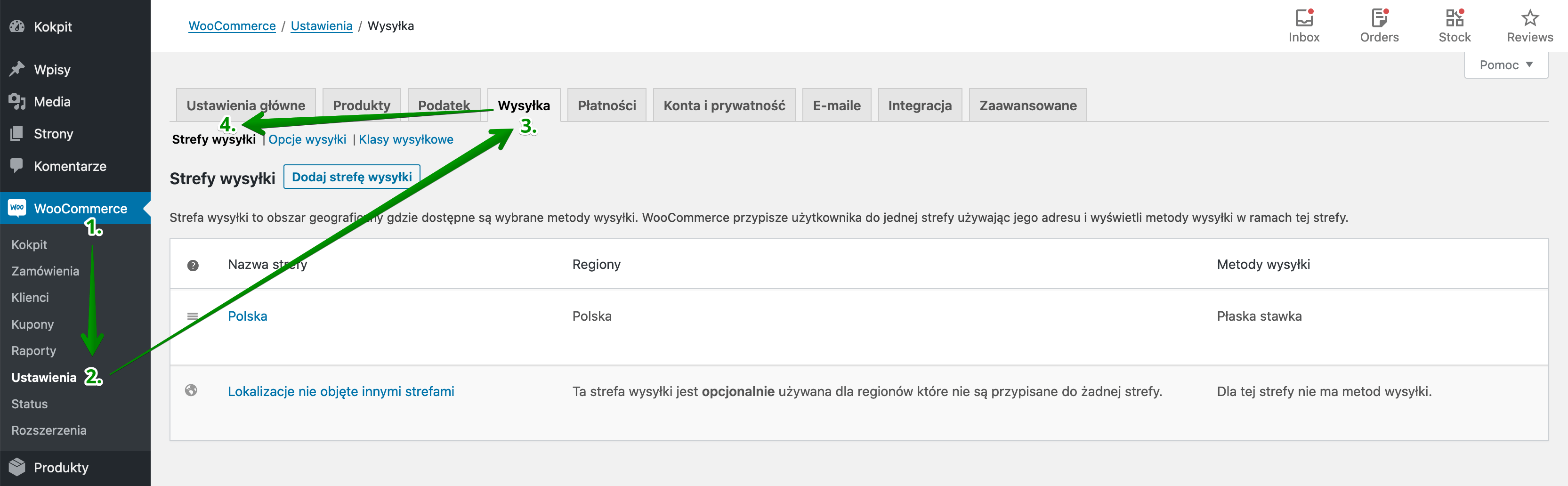Select the Wysyłka tab
This screenshot has height=486, width=1568.
524,105
